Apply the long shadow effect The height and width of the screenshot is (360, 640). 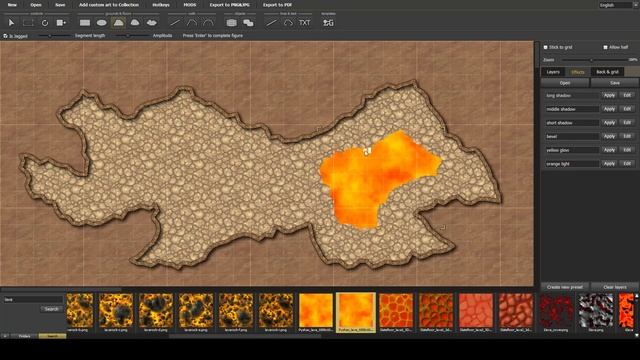(x=609, y=96)
